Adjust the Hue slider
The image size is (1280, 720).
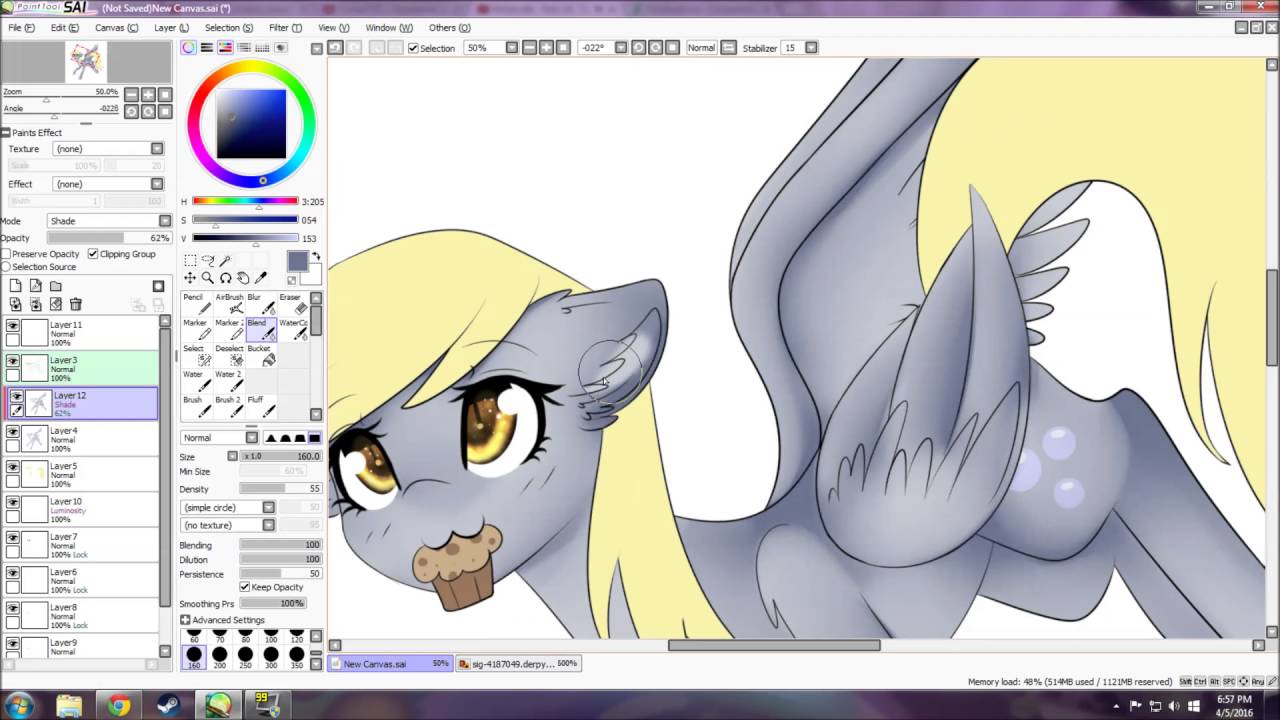[245, 201]
